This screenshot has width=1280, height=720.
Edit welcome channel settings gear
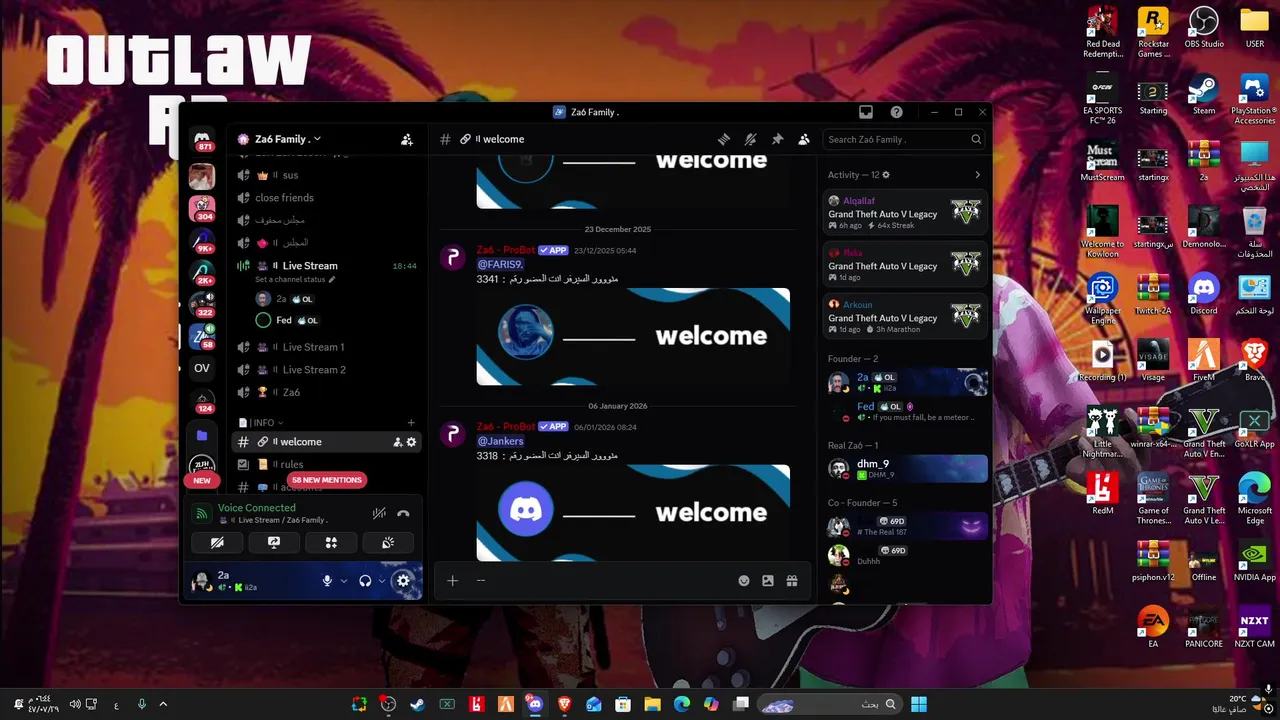[411, 442]
